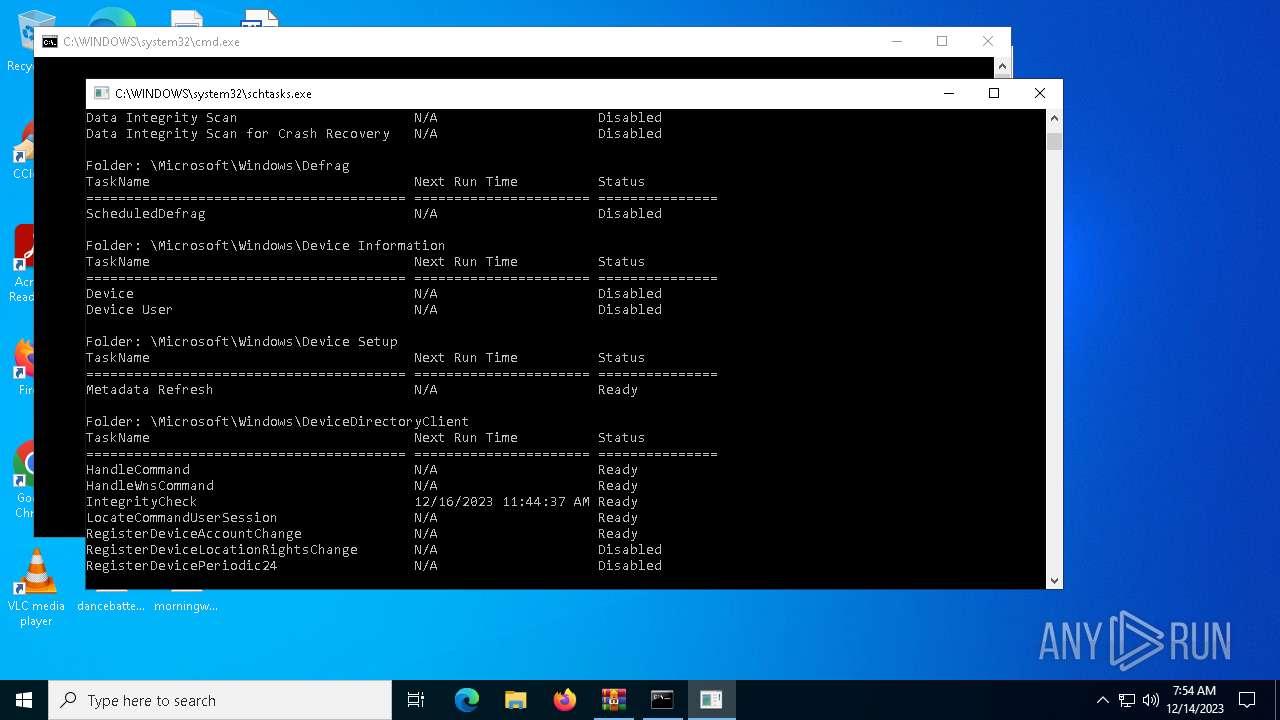
Task: Click the Device Information folder line
Action: (x=265, y=245)
